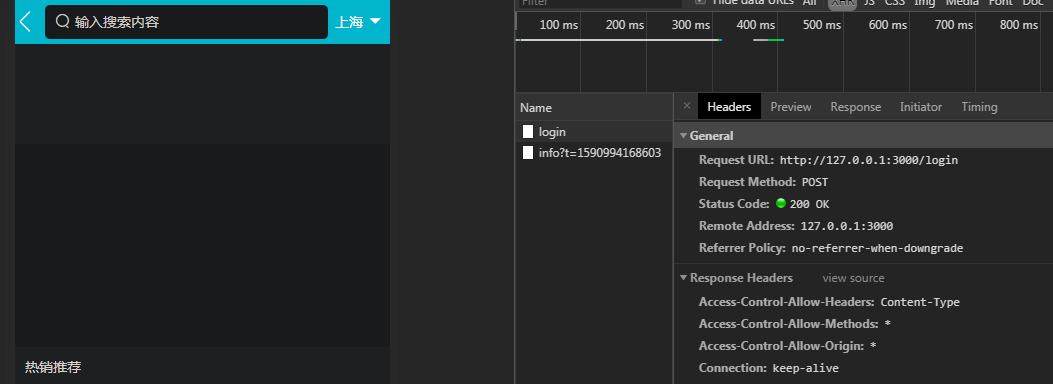The height and width of the screenshot is (384, 1053).
Task: Open the Initiator tab
Action: [921, 107]
